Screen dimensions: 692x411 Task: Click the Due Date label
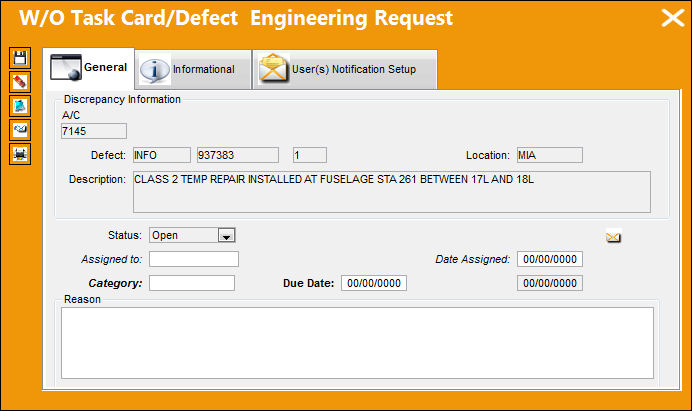pyautogui.click(x=308, y=283)
